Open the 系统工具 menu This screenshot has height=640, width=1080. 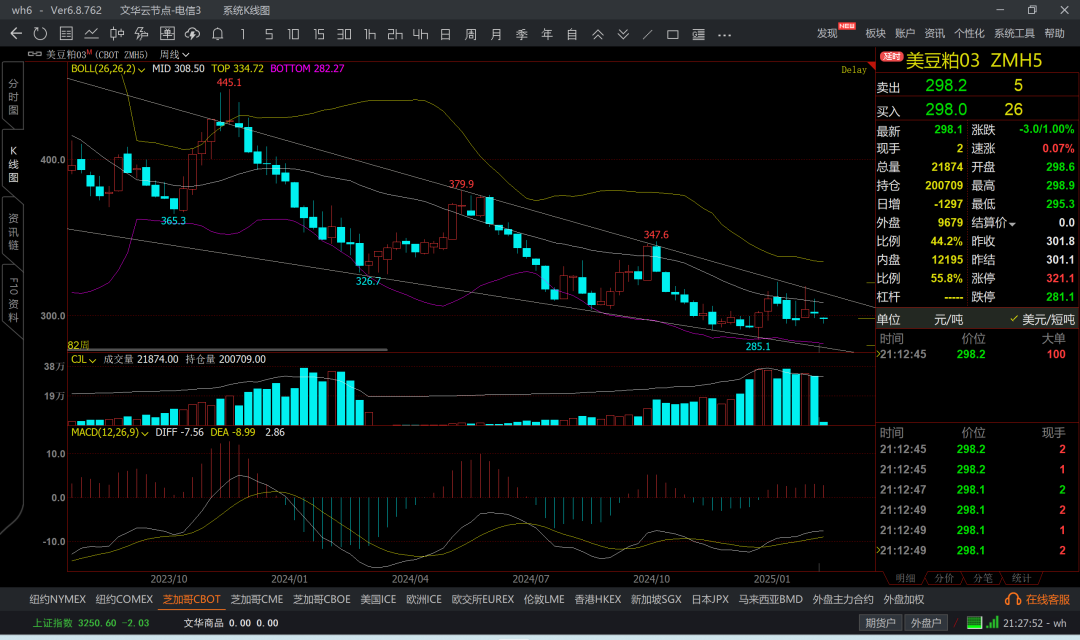[1014, 34]
